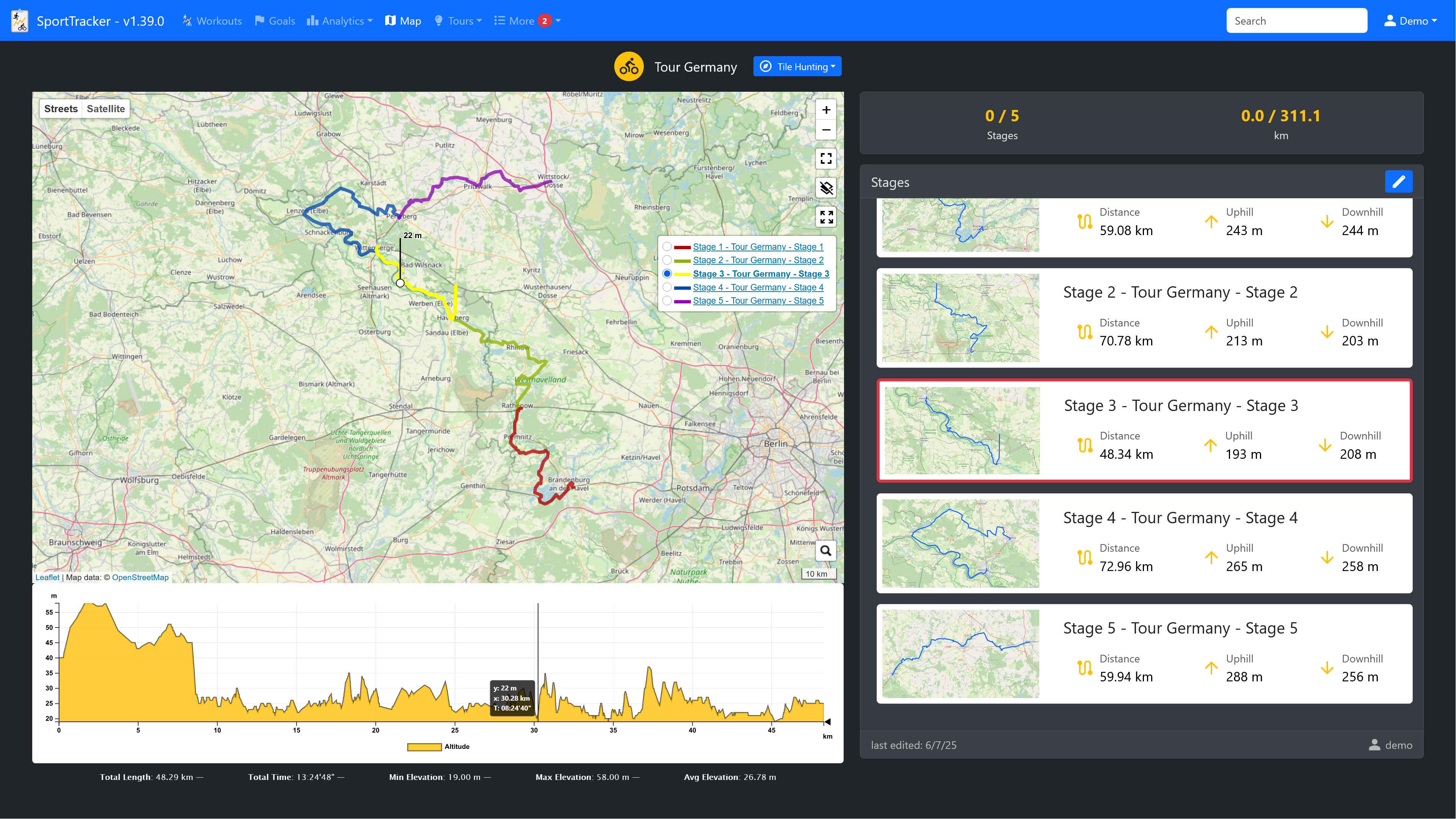Expand the Tile Hunting dropdown

(x=797, y=67)
